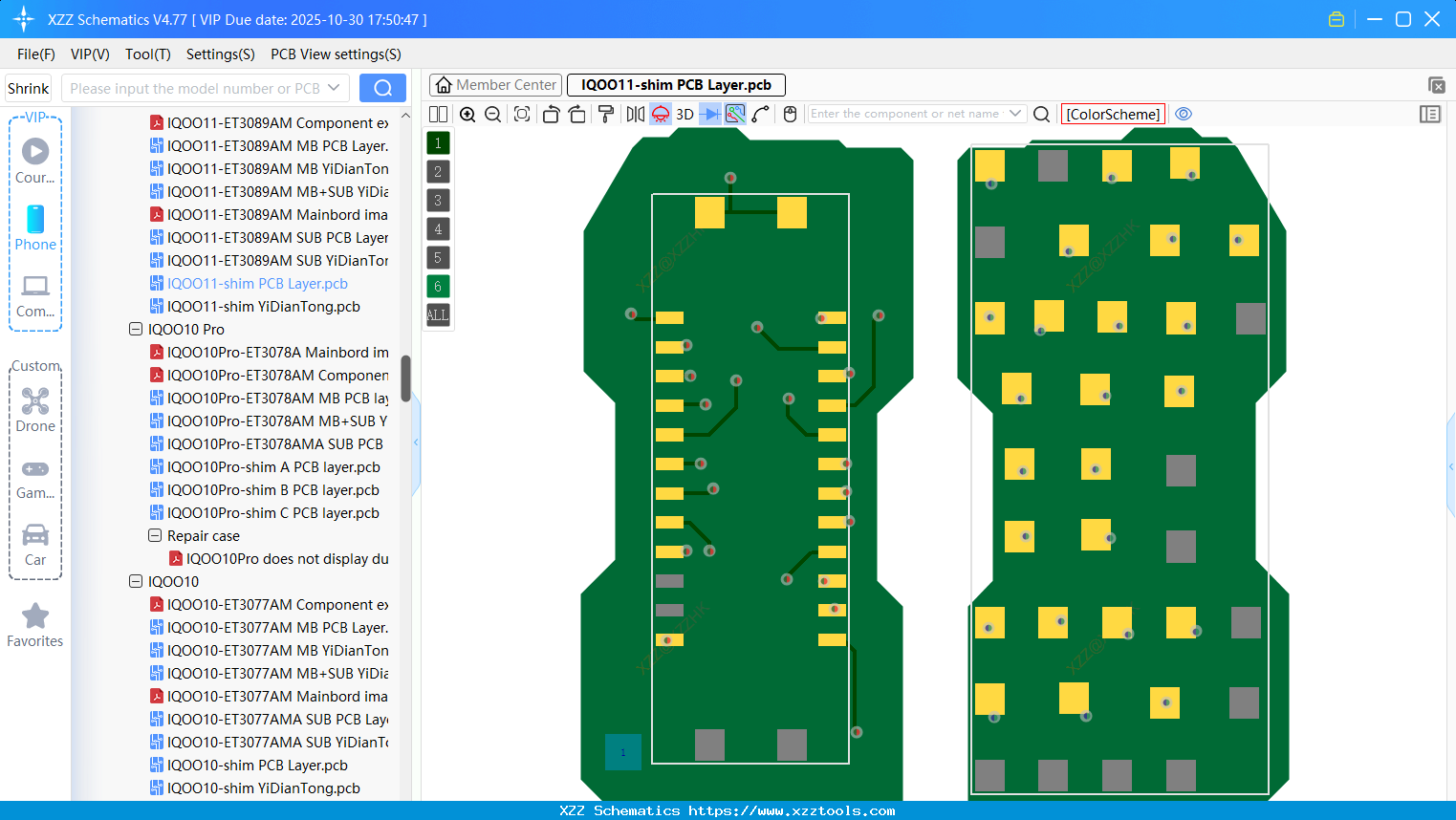Image resolution: width=1456 pixels, height=820 pixels.
Task: Open the ColorScheme settings
Action: [x=1112, y=114]
